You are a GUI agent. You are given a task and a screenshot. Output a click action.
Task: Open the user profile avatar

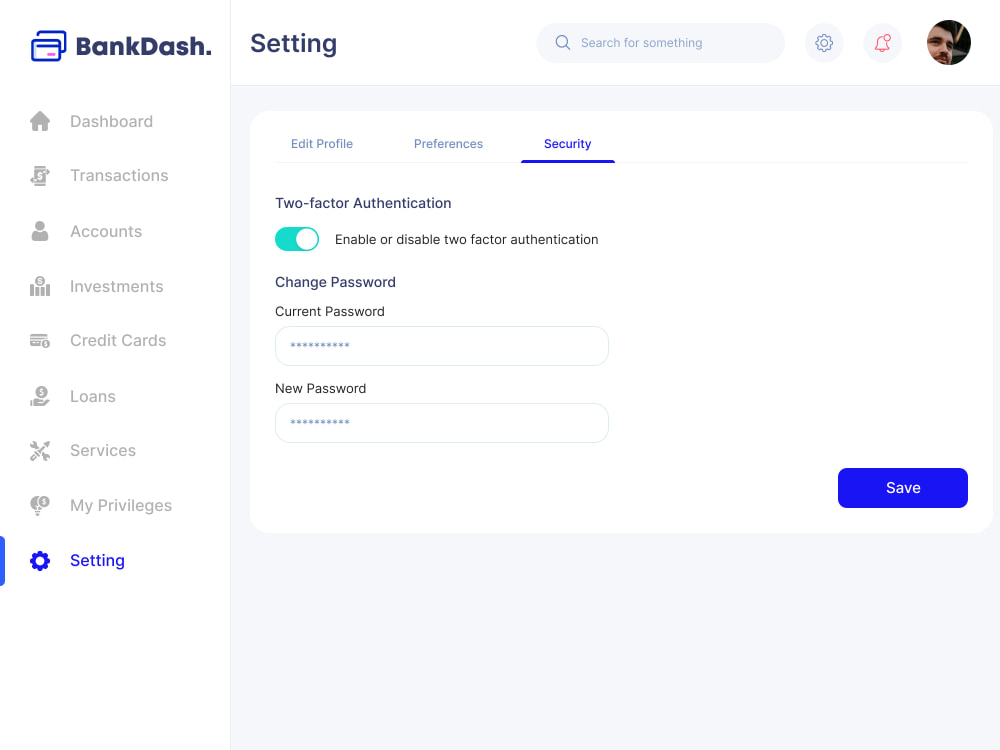(x=948, y=43)
